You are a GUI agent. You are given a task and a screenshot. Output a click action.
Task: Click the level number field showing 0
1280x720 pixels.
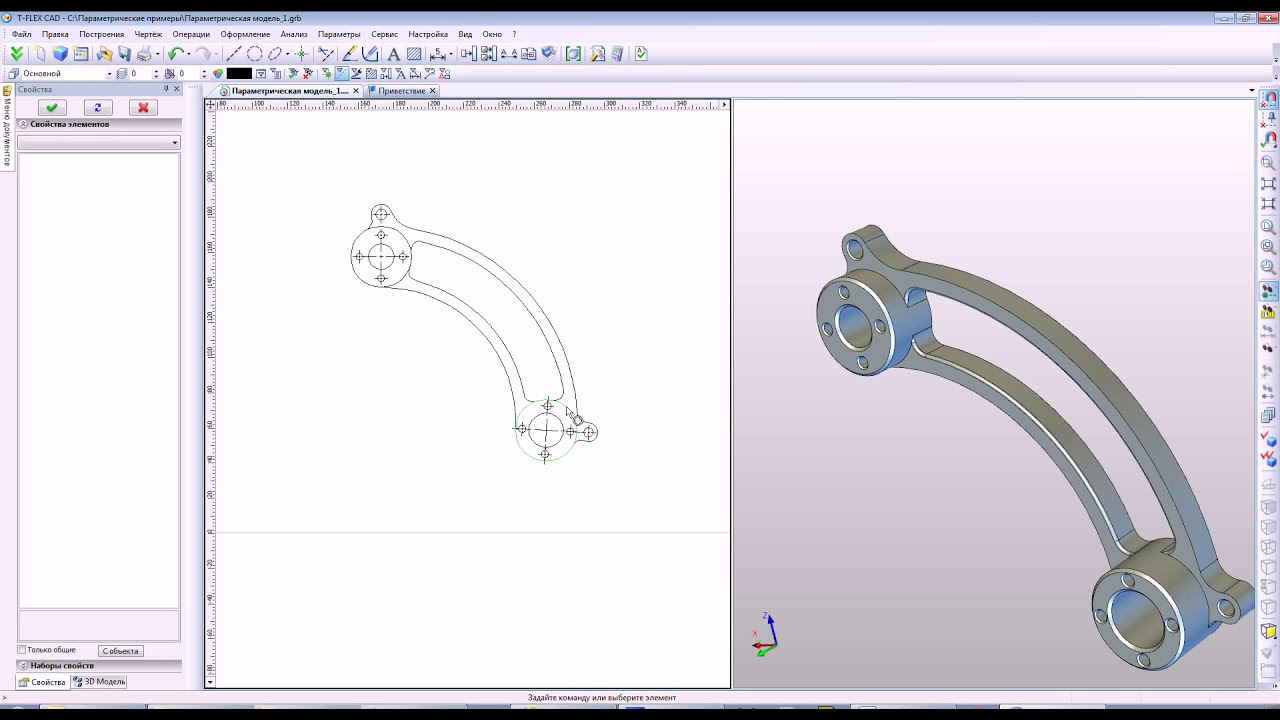point(141,74)
